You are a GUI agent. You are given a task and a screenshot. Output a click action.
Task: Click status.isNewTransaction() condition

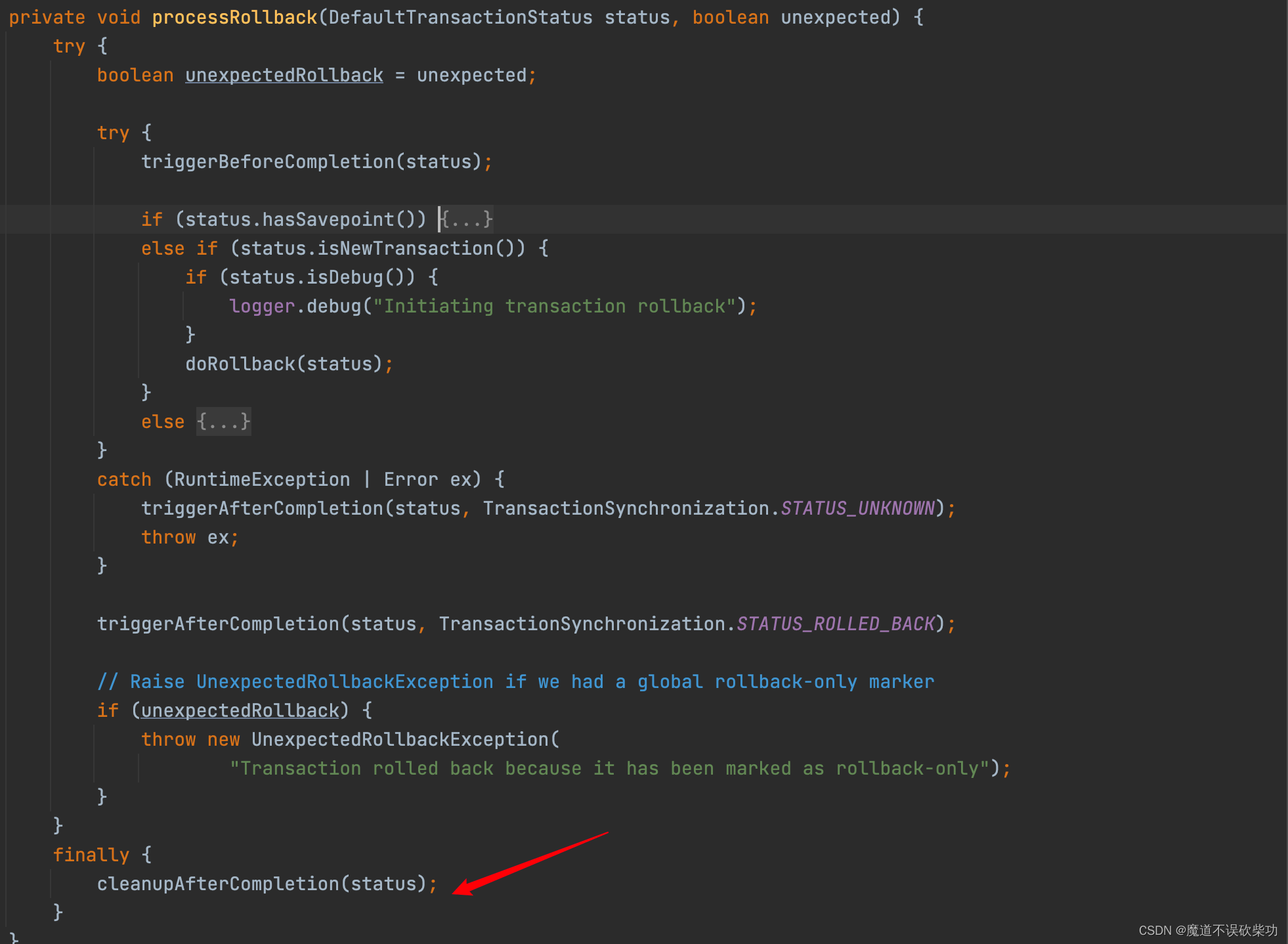click(x=377, y=248)
